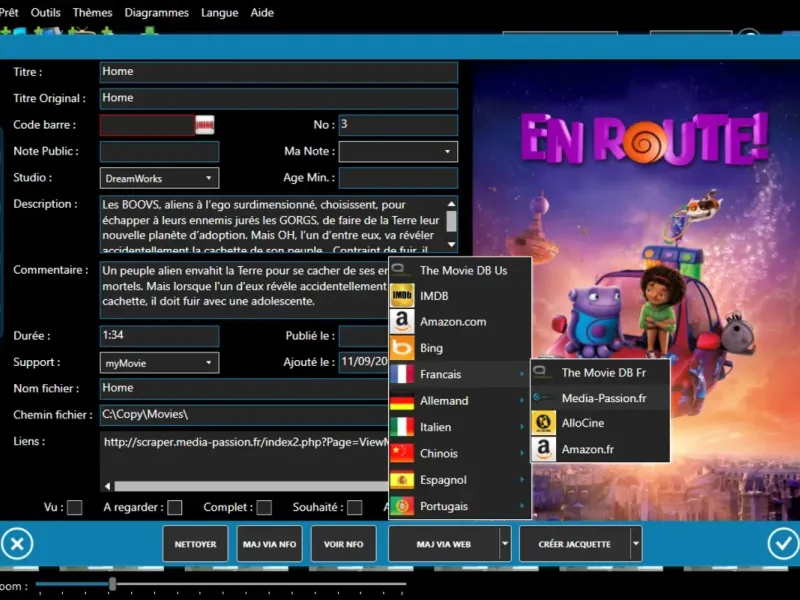Open the Langue menu
The image size is (800, 600).
tap(219, 13)
